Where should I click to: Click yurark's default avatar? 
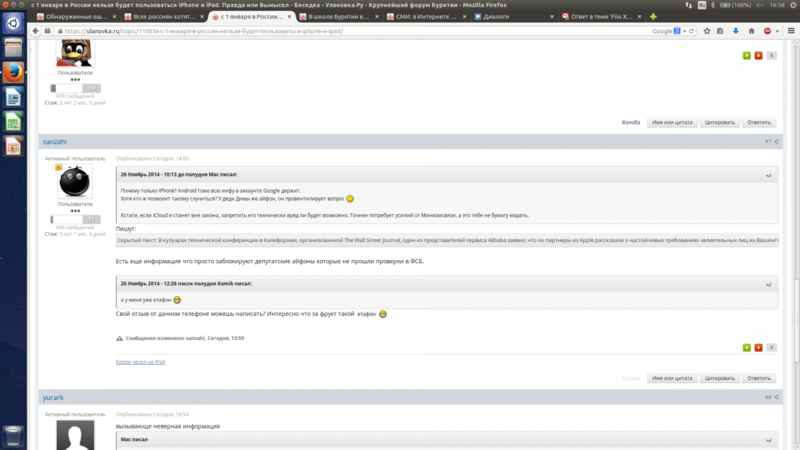click(75, 435)
